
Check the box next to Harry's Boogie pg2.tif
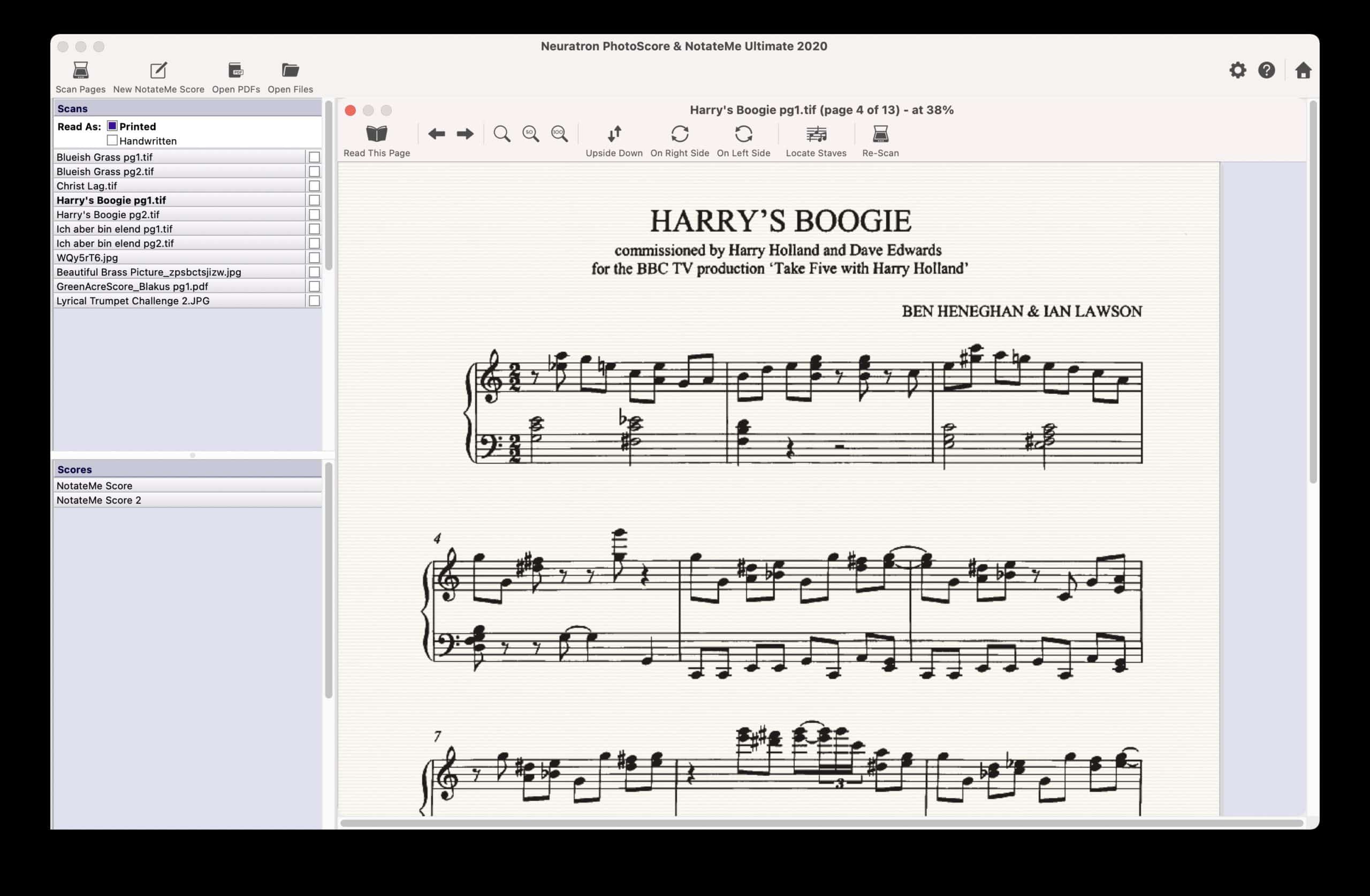coord(314,214)
